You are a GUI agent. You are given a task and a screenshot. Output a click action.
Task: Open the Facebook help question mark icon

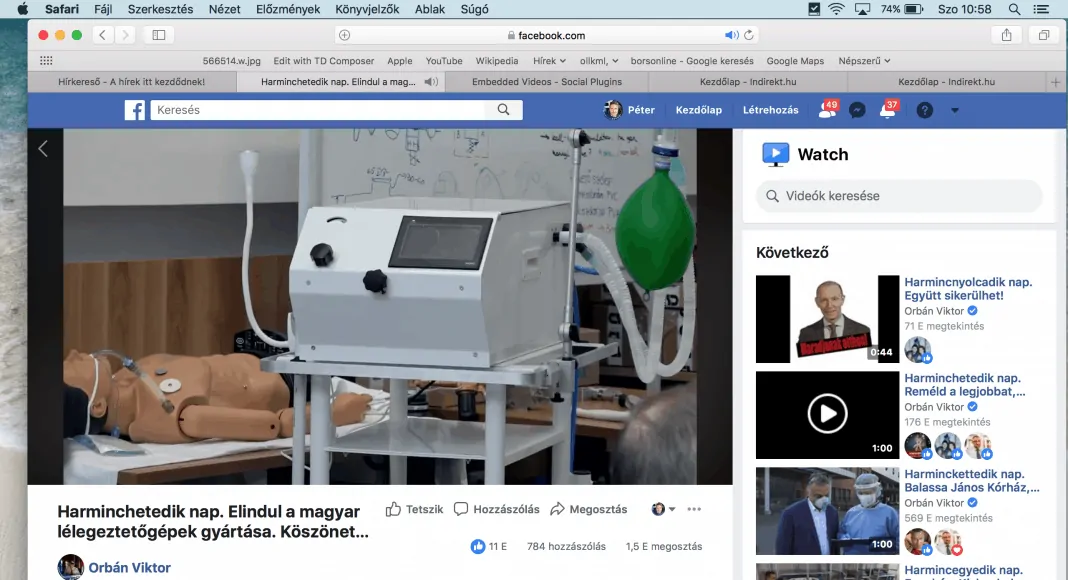924,110
